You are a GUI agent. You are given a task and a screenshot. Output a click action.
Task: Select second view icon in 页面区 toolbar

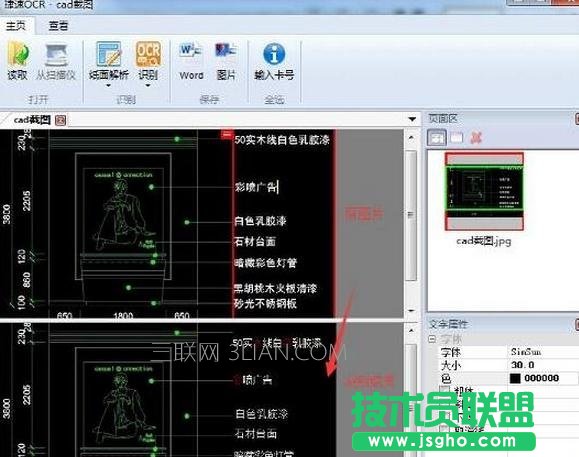457,138
